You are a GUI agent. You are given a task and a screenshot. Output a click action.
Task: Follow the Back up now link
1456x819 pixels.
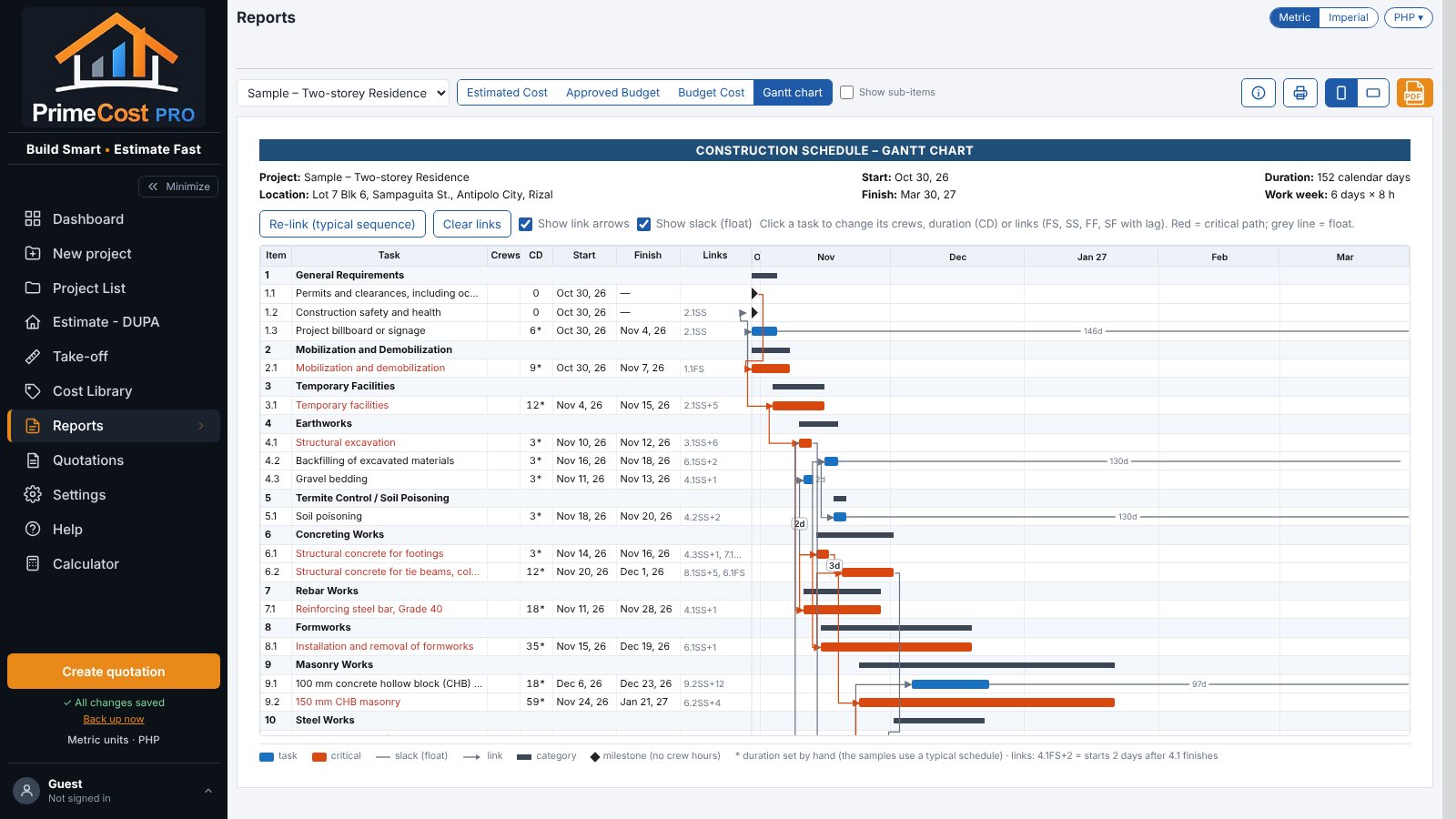pos(114,719)
